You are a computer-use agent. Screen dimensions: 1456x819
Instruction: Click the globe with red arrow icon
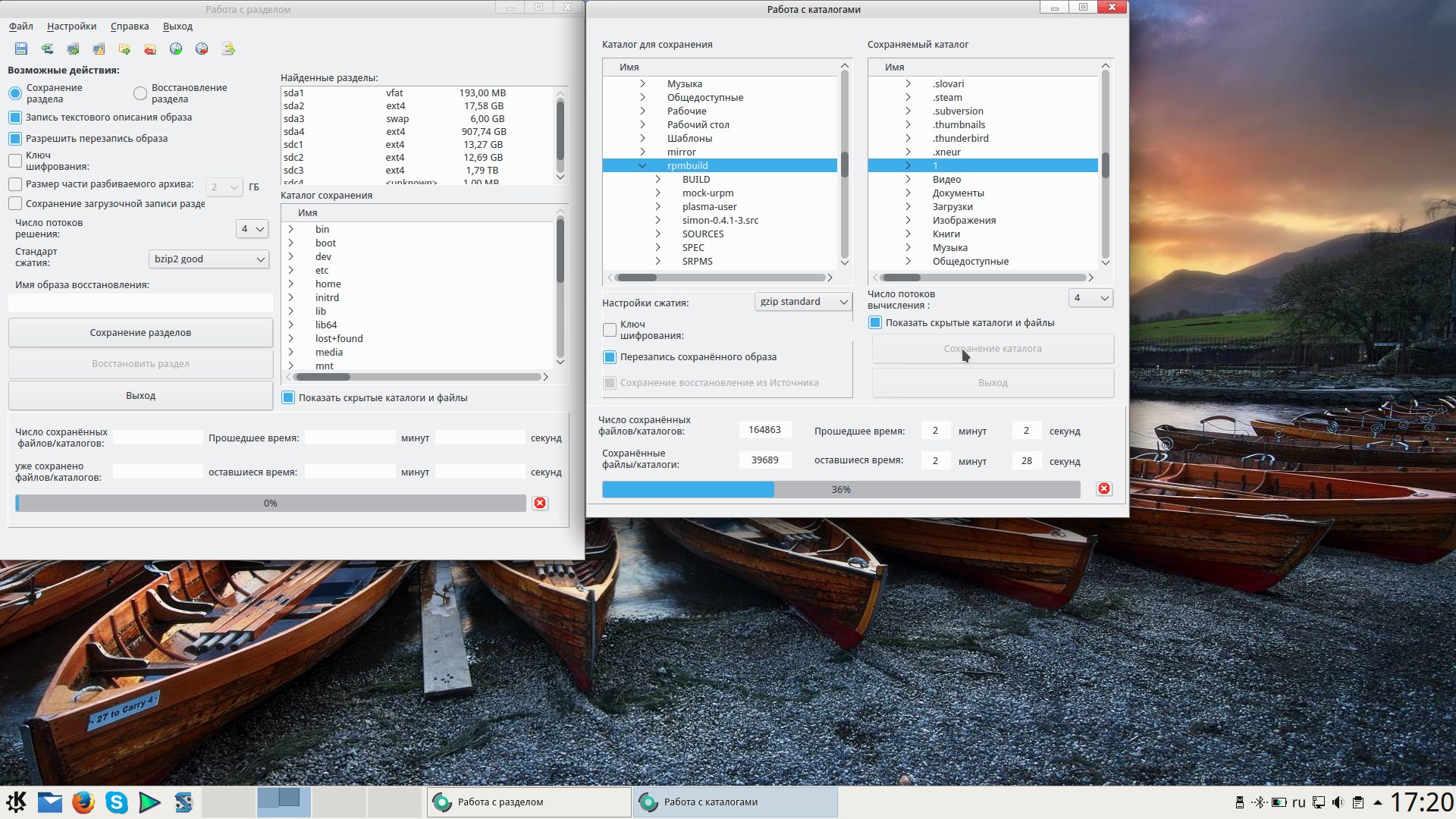pos(202,49)
